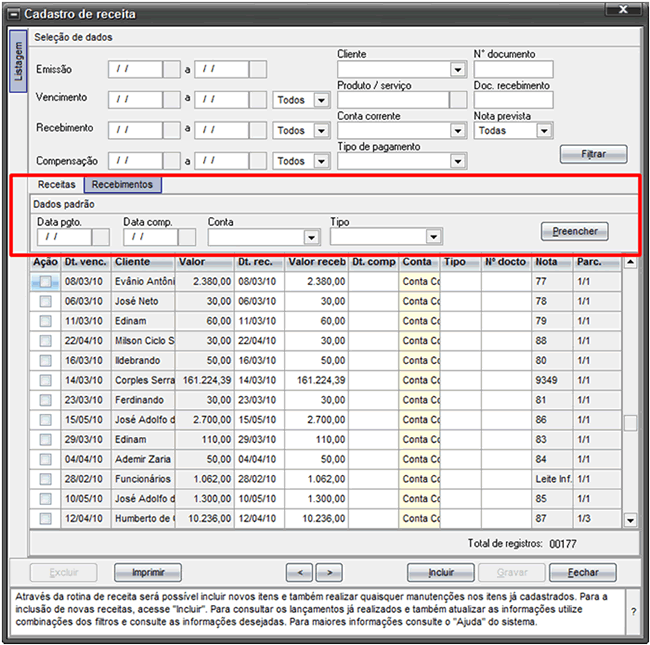Open the Recebimento end date calendar picker
This screenshot has height=645, width=650.
258,130
